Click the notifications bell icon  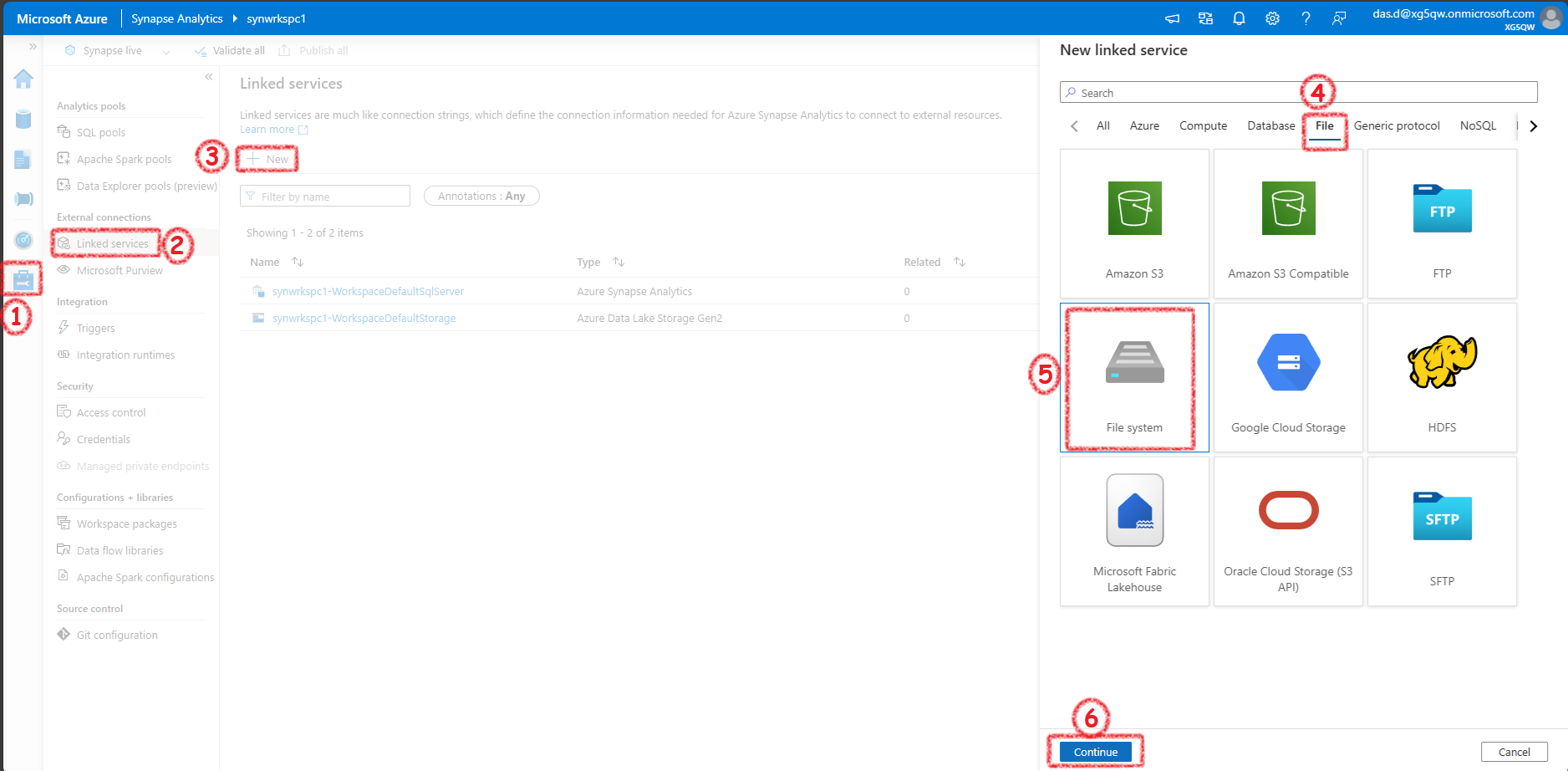point(1239,18)
